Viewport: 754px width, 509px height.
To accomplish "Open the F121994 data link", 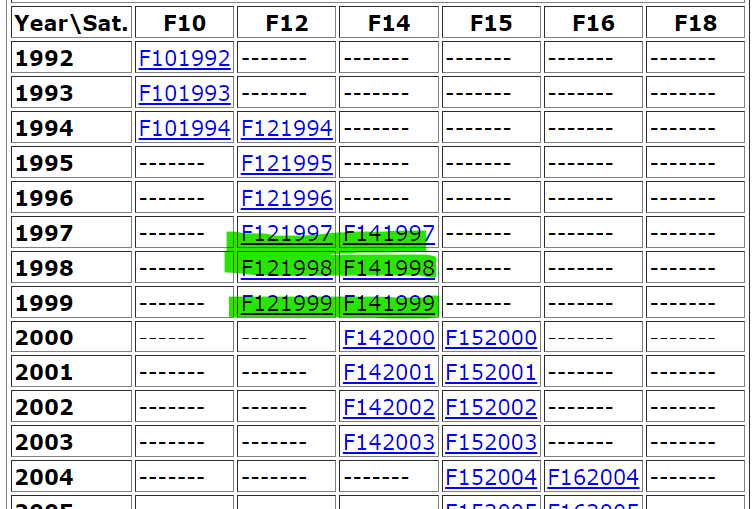I will coord(287,128).
